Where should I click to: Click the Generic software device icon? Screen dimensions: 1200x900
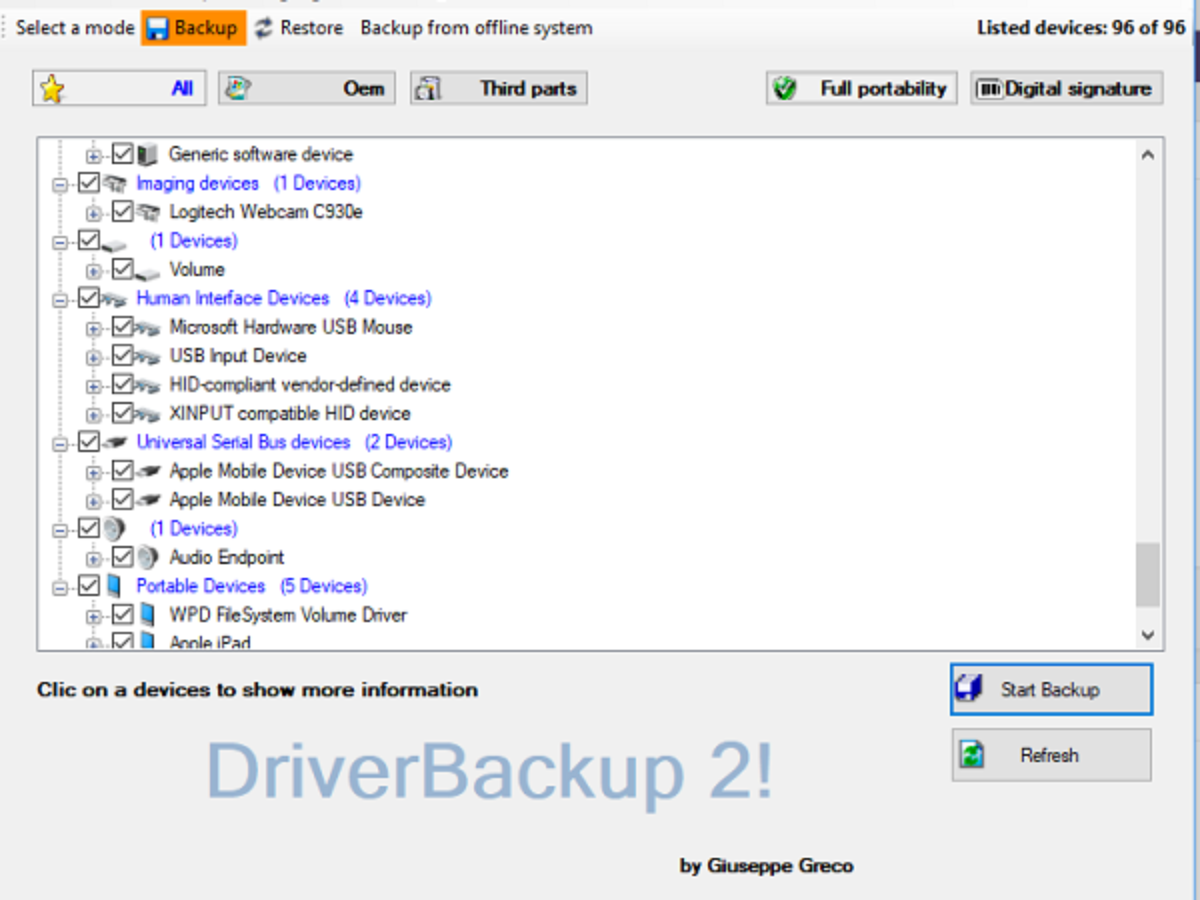coord(148,155)
